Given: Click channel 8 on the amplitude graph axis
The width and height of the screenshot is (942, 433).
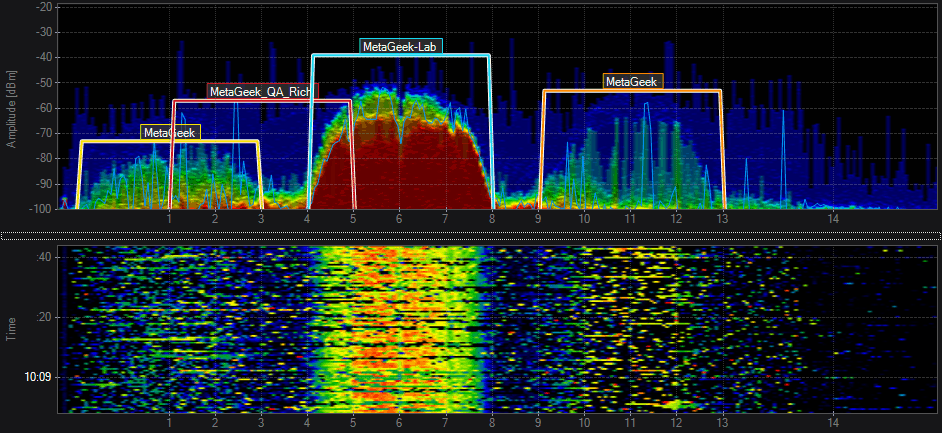Looking at the screenshot, I should pyautogui.click(x=491, y=219).
